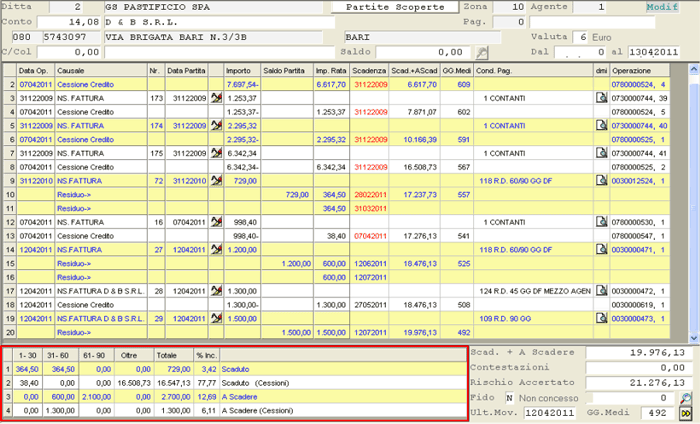Click the Causale column header
The height and width of the screenshot is (424, 700).
pos(76,72)
